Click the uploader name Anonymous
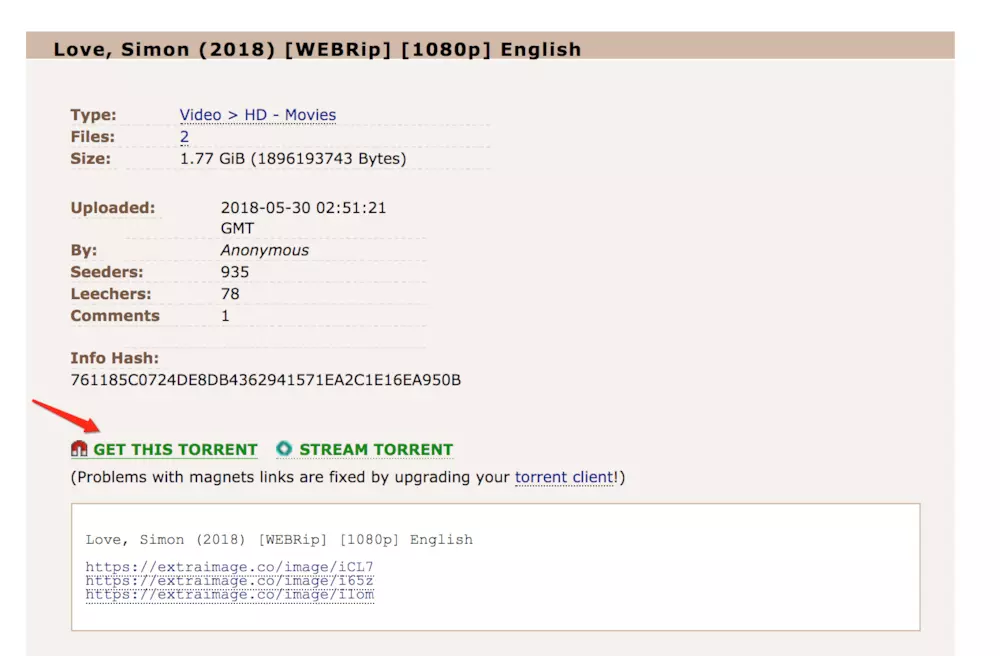 click(x=264, y=251)
